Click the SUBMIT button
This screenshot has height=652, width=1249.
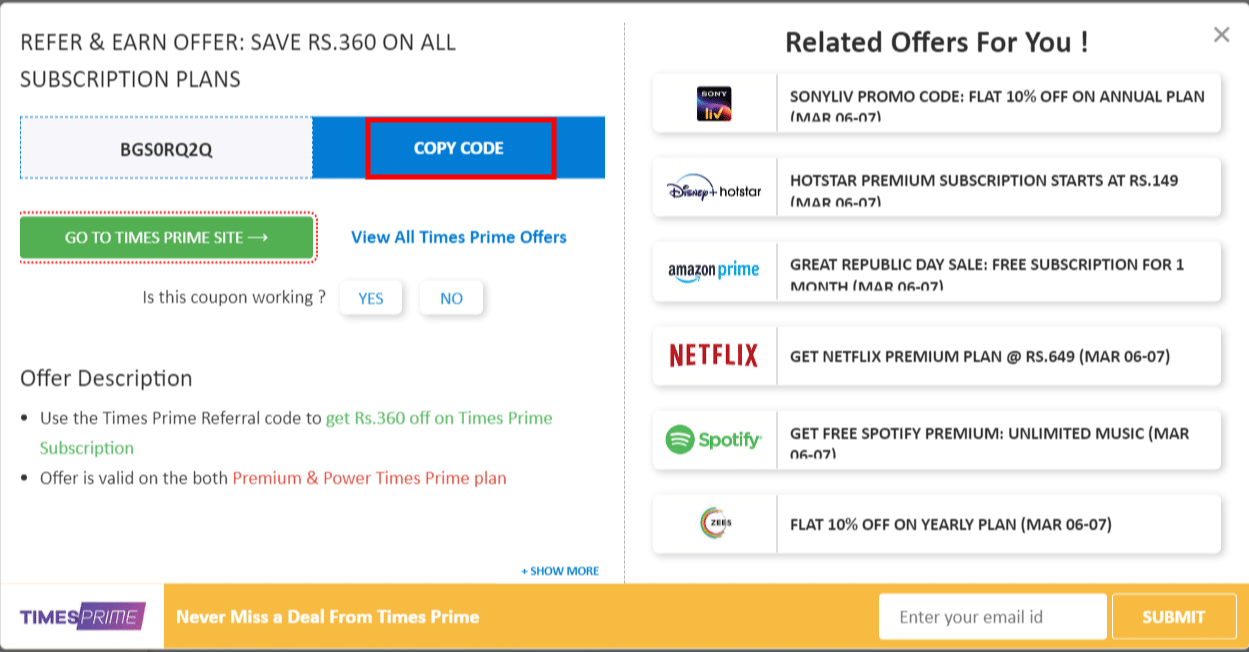1174,616
